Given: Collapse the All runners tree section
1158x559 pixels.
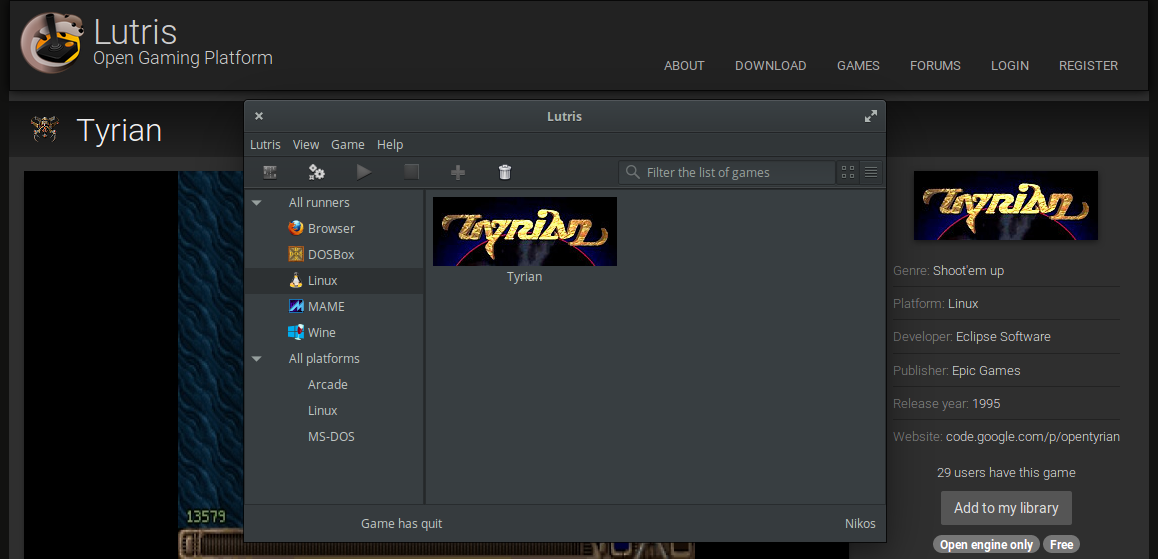Looking at the screenshot, I should [256, 202].
